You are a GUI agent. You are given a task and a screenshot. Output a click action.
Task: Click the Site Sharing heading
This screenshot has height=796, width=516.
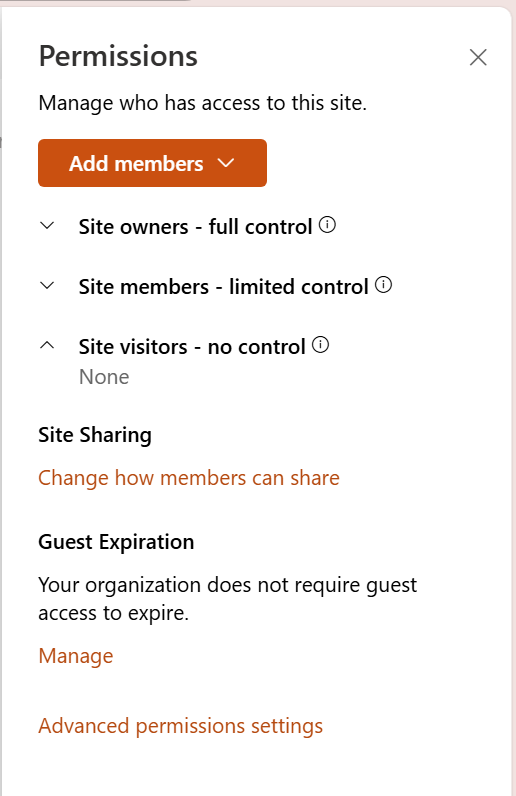click(95, 436)
